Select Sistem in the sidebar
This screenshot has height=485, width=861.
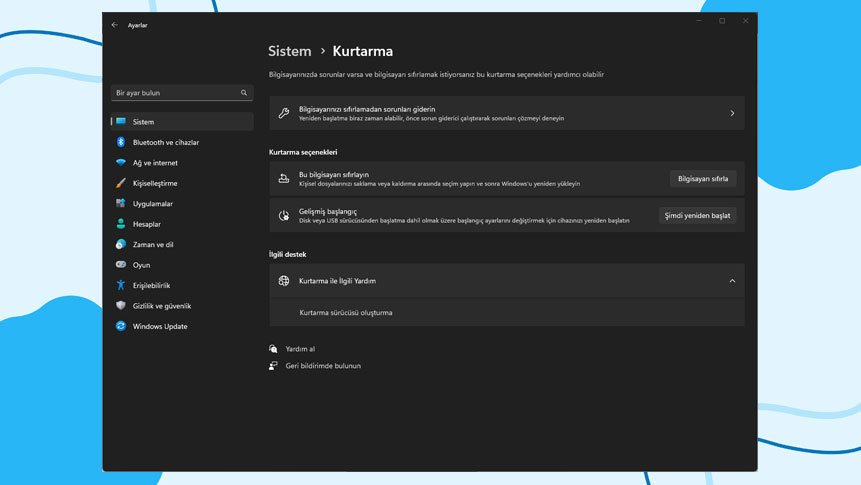143,122
